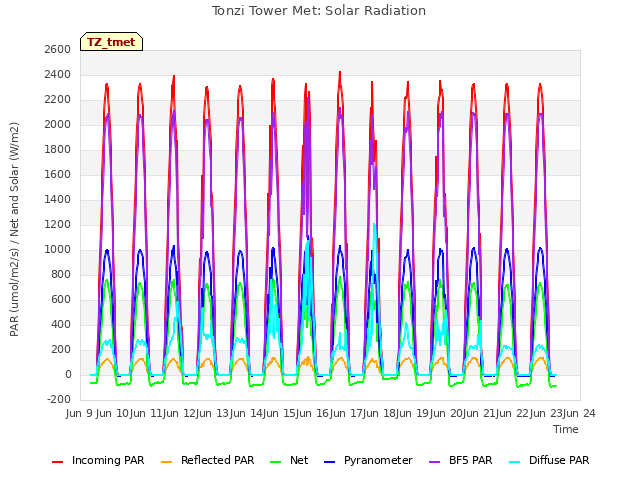Screen dimensions: 640x480
Task: Click the 2200 y-axis tick value
Action: (58, 100)
